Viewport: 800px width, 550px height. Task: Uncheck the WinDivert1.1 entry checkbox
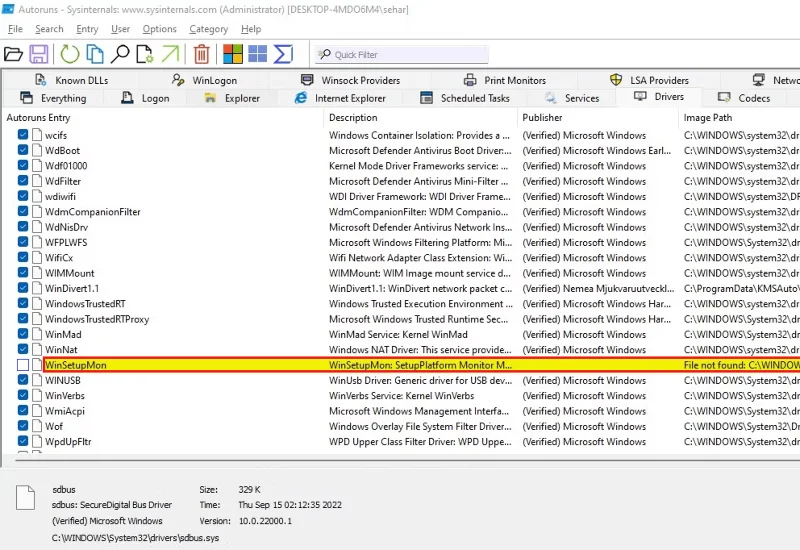point(23,288)
